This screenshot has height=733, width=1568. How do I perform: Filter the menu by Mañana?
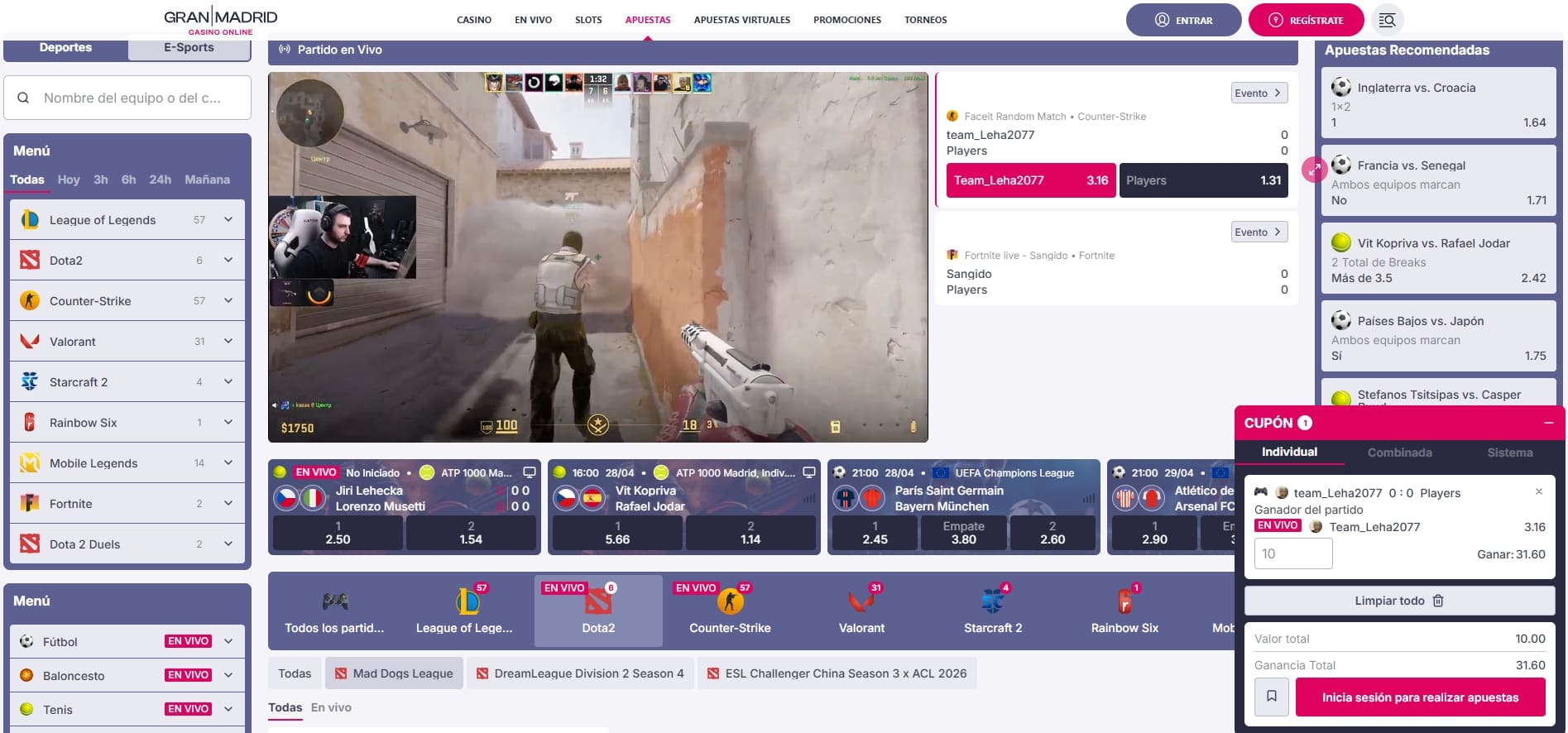point(207,180)
